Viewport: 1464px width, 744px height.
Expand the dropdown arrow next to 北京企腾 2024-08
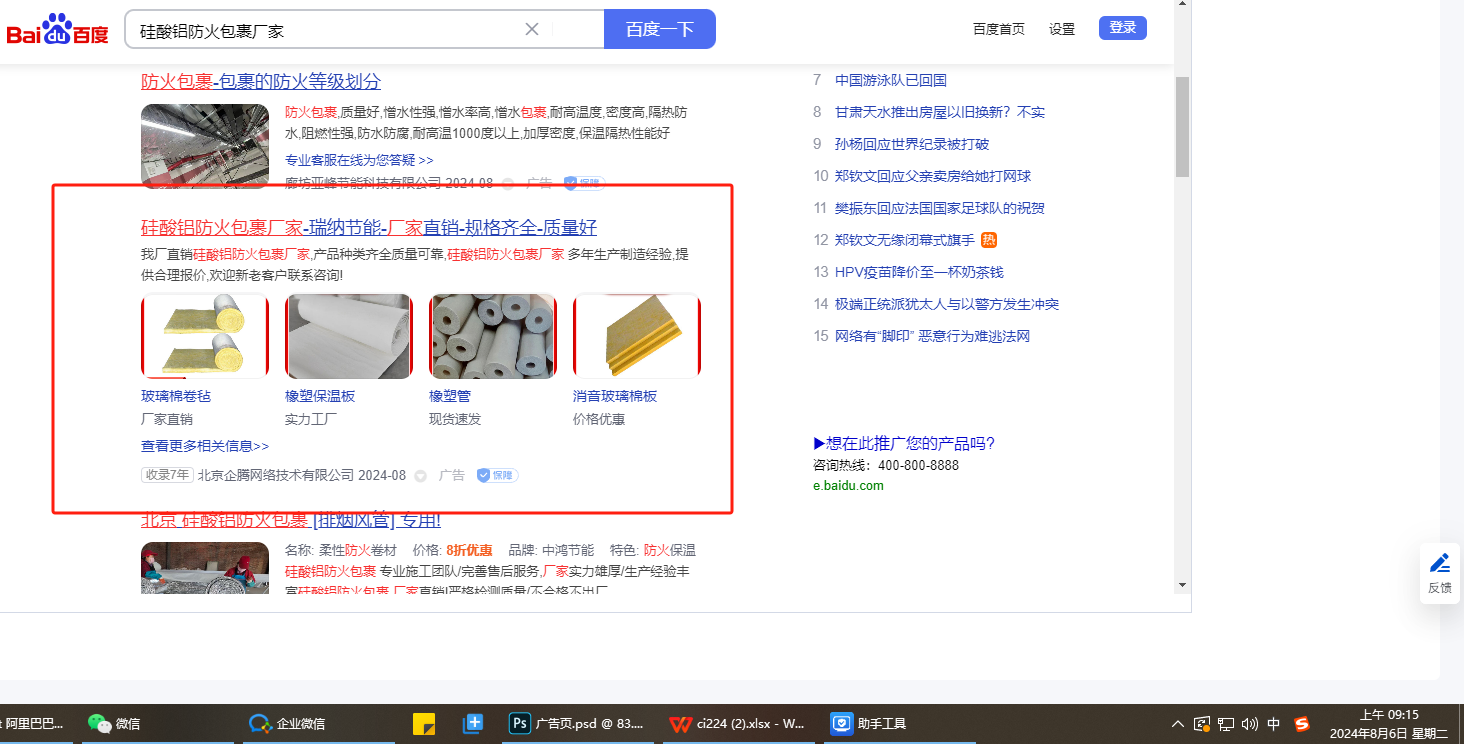point(420,476)
